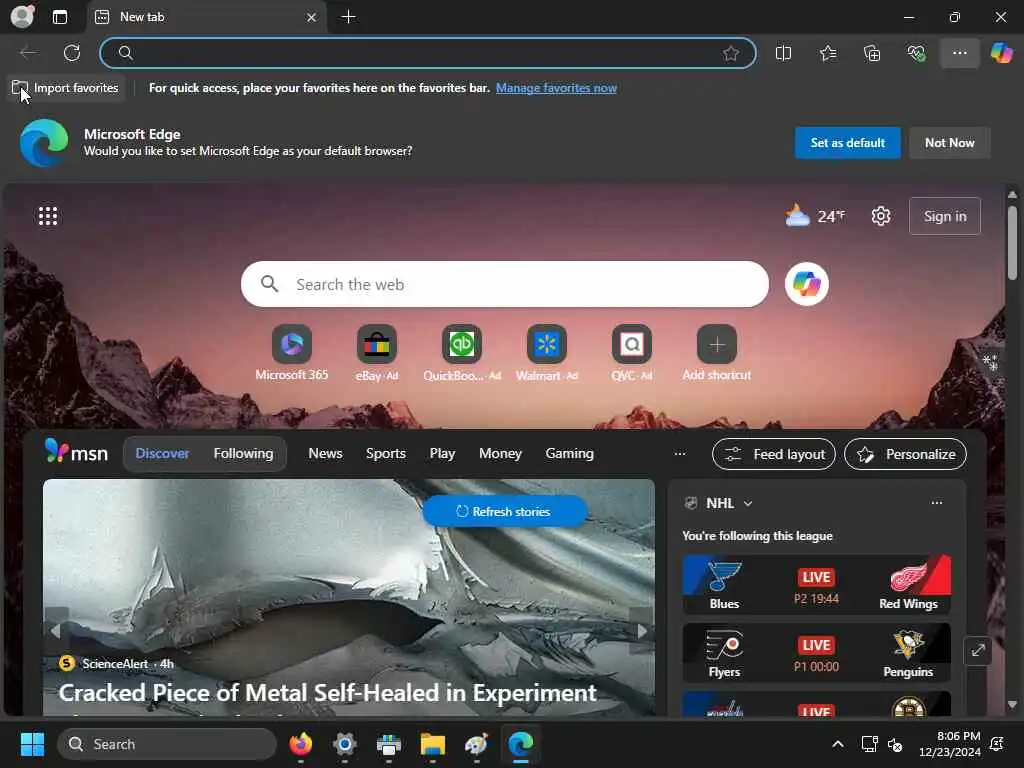Dismiss the prompt with Not Now
The width and height of the screenshot is (1024, 768).
(949, 142)
